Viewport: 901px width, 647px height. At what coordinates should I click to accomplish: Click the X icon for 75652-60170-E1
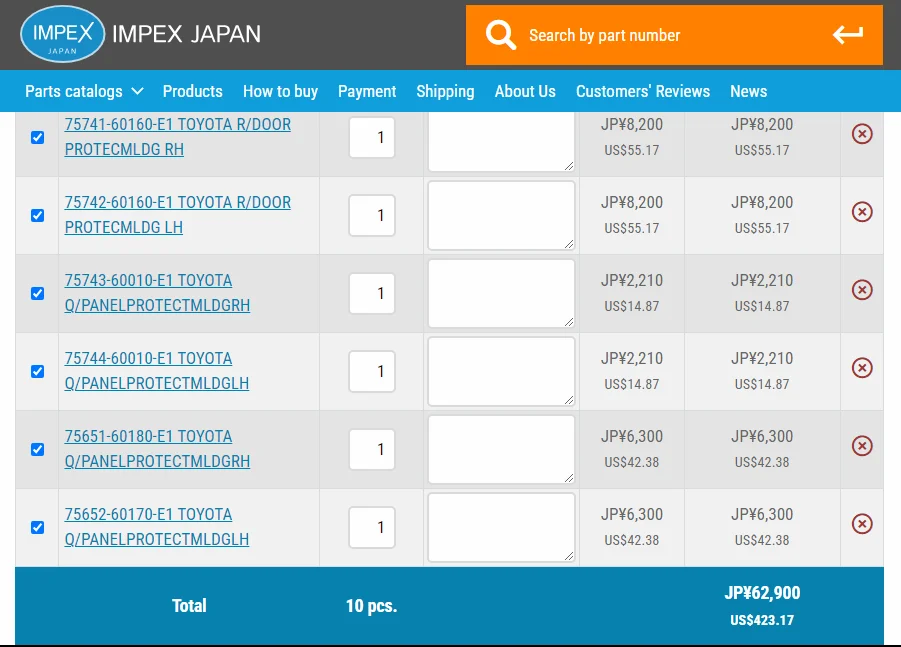(x=861, y=524)
